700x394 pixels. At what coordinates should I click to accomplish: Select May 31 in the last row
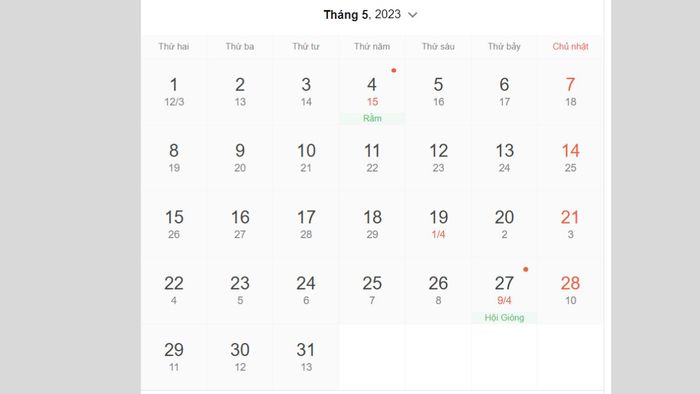(x=306, y=357)
